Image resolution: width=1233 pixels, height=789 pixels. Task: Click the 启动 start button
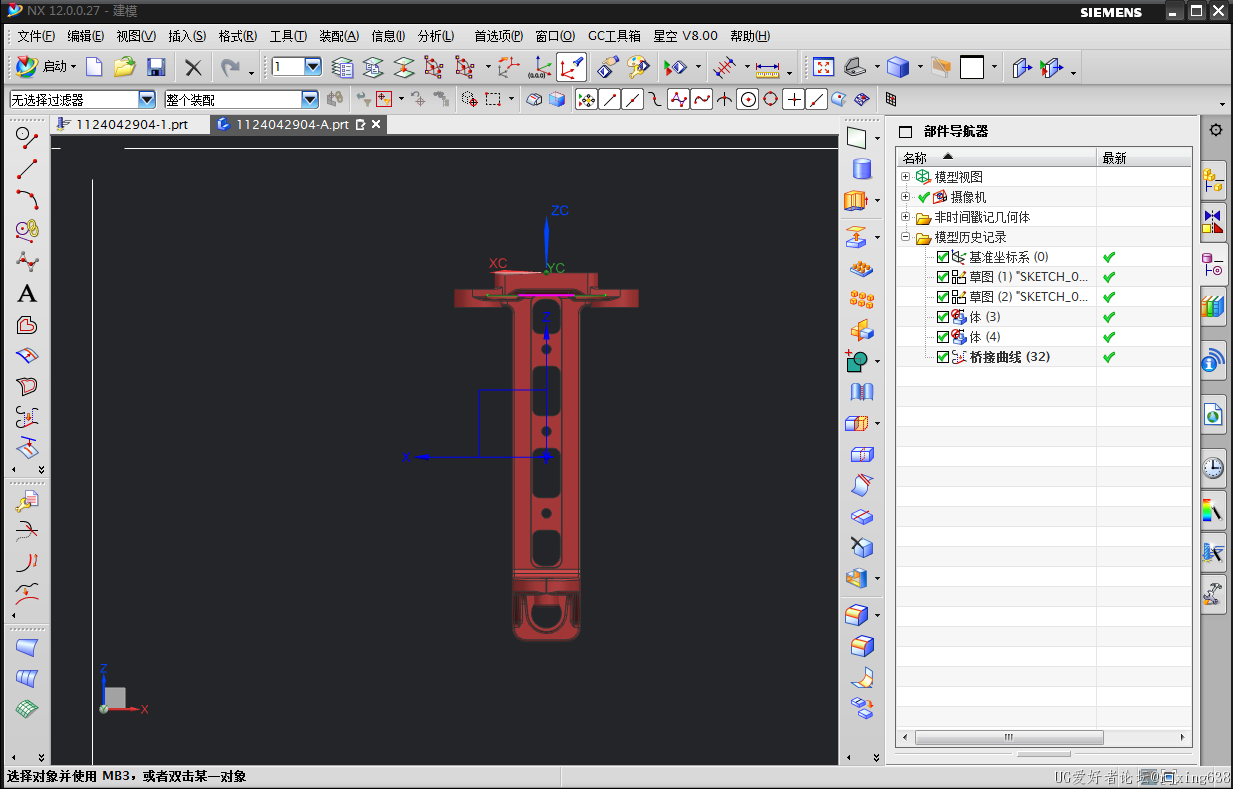tap(54, 67)
